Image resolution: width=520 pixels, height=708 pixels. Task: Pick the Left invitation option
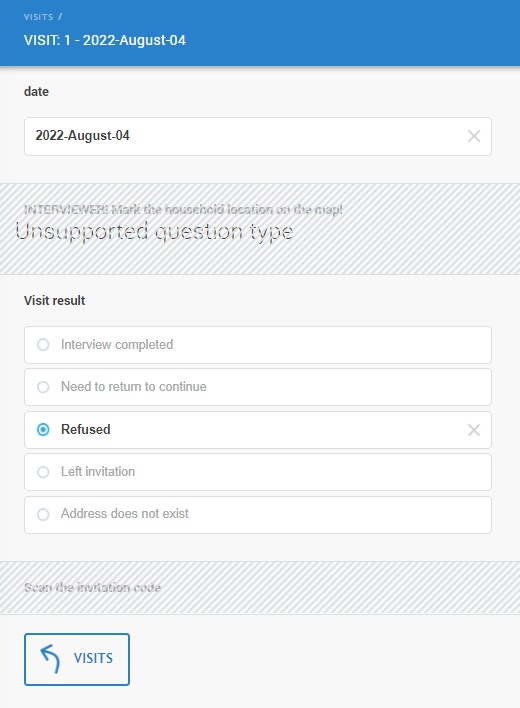click(258, 472)
